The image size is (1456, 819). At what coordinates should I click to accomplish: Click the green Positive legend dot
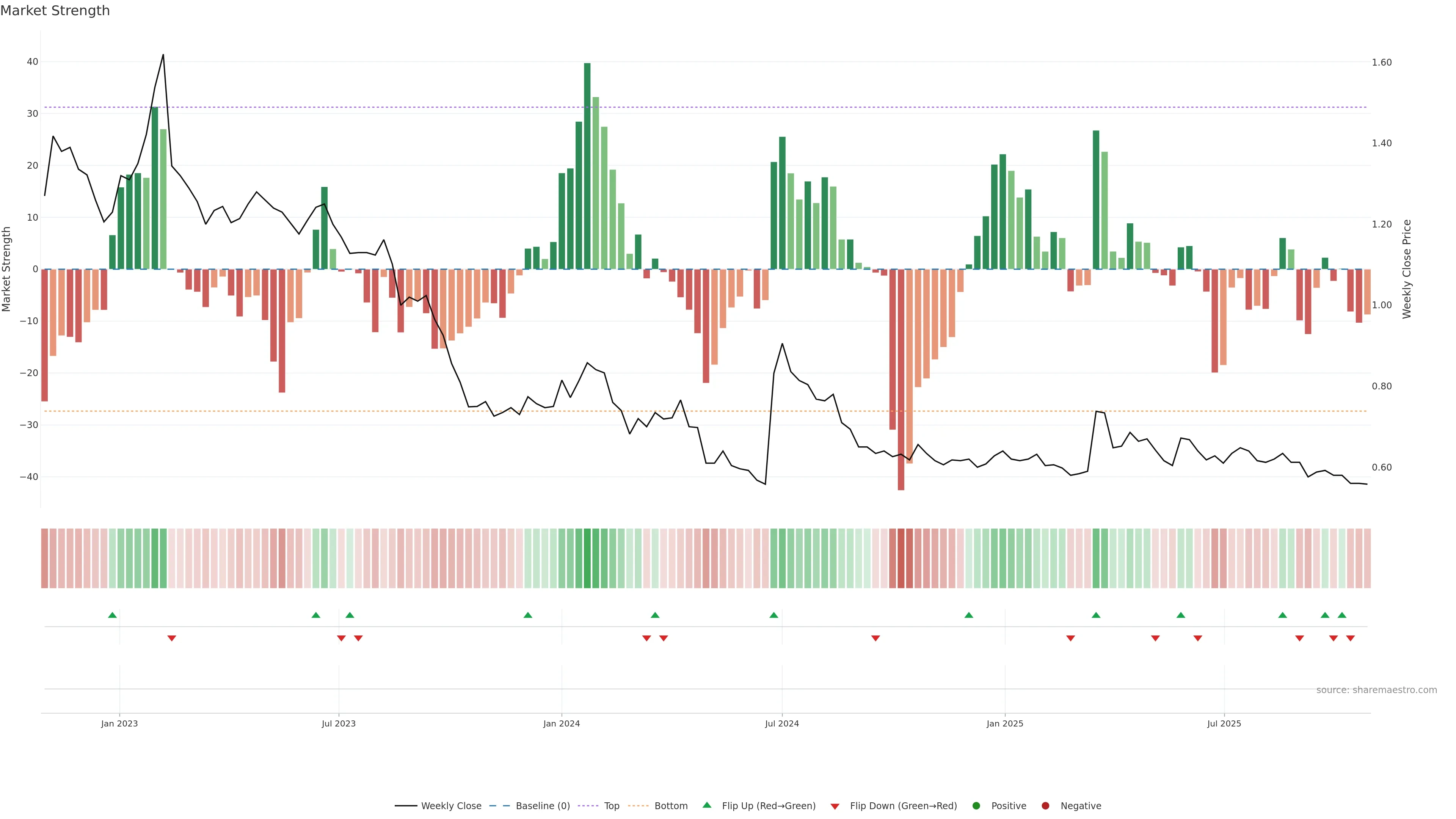pos(976,806)
